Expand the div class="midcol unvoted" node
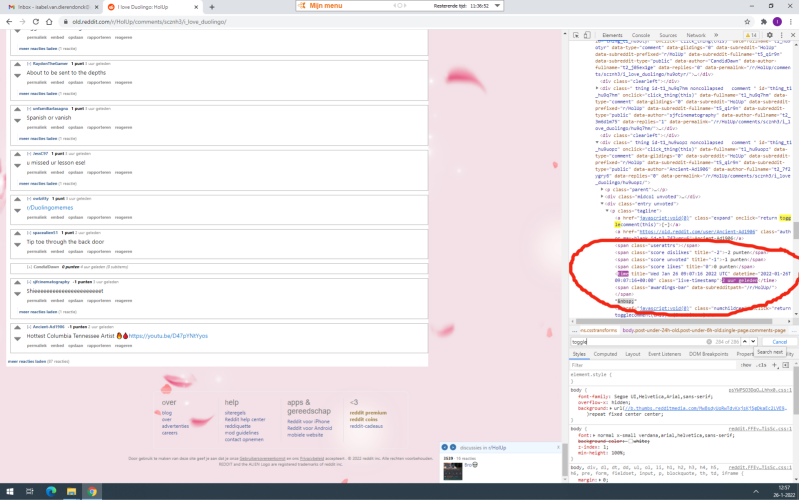Image resolution: width=799 pixels, height=500 pixels. click(602, 197)
